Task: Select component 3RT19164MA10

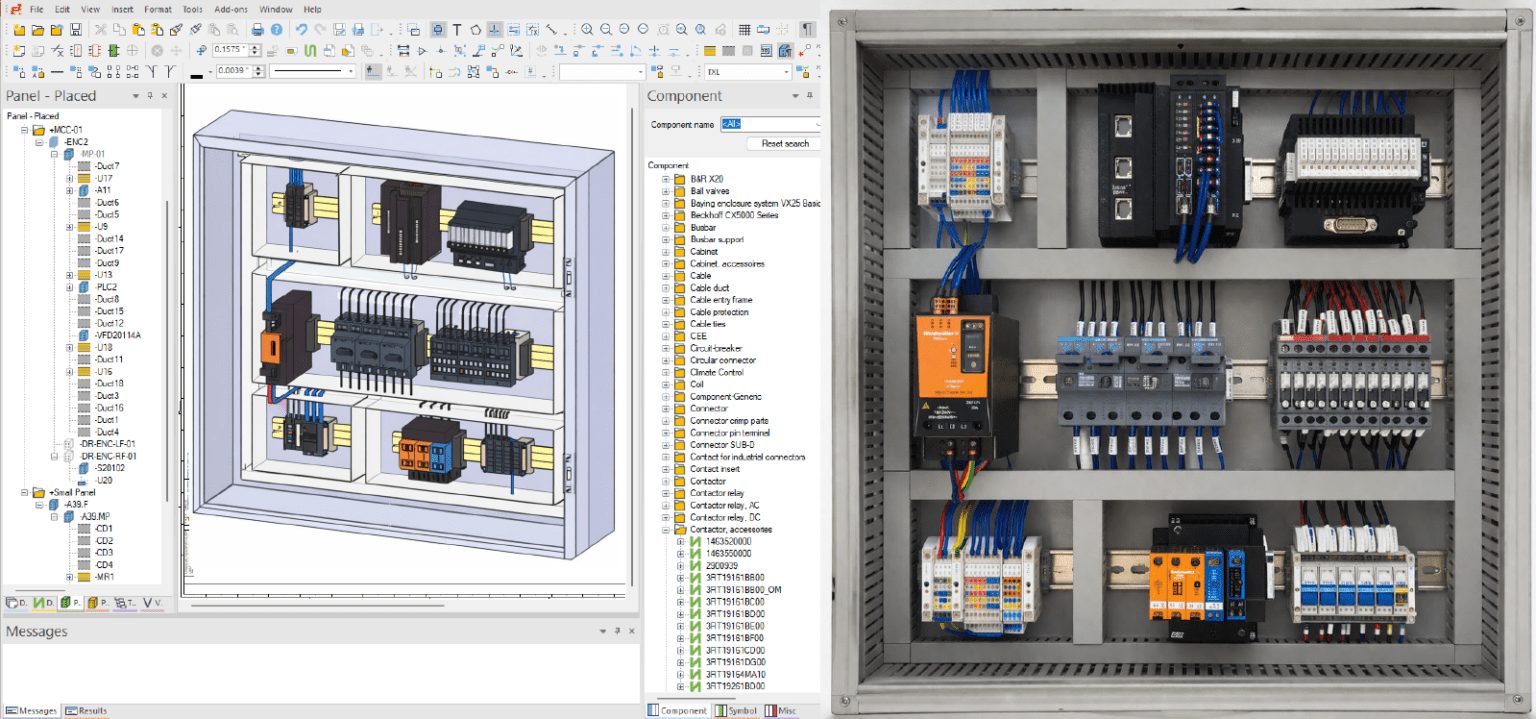Action: coord(735,674)
